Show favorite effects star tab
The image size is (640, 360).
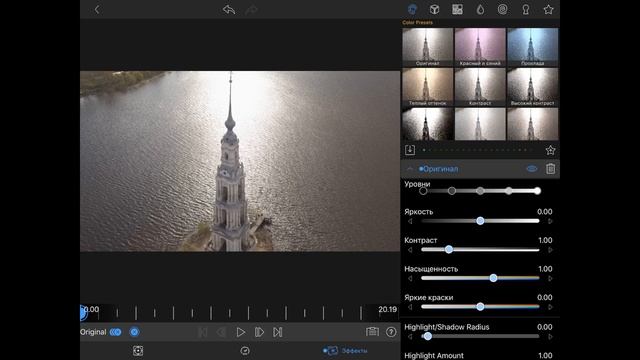(x=548, y=9)
